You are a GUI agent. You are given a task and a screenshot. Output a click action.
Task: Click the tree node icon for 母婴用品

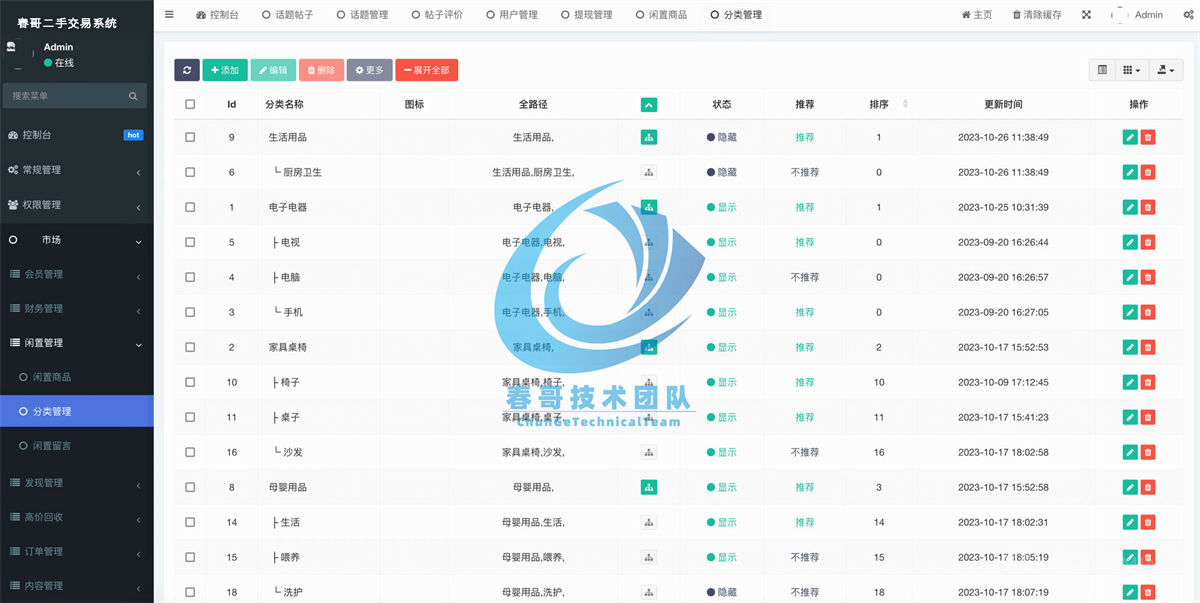click(649, 487)
